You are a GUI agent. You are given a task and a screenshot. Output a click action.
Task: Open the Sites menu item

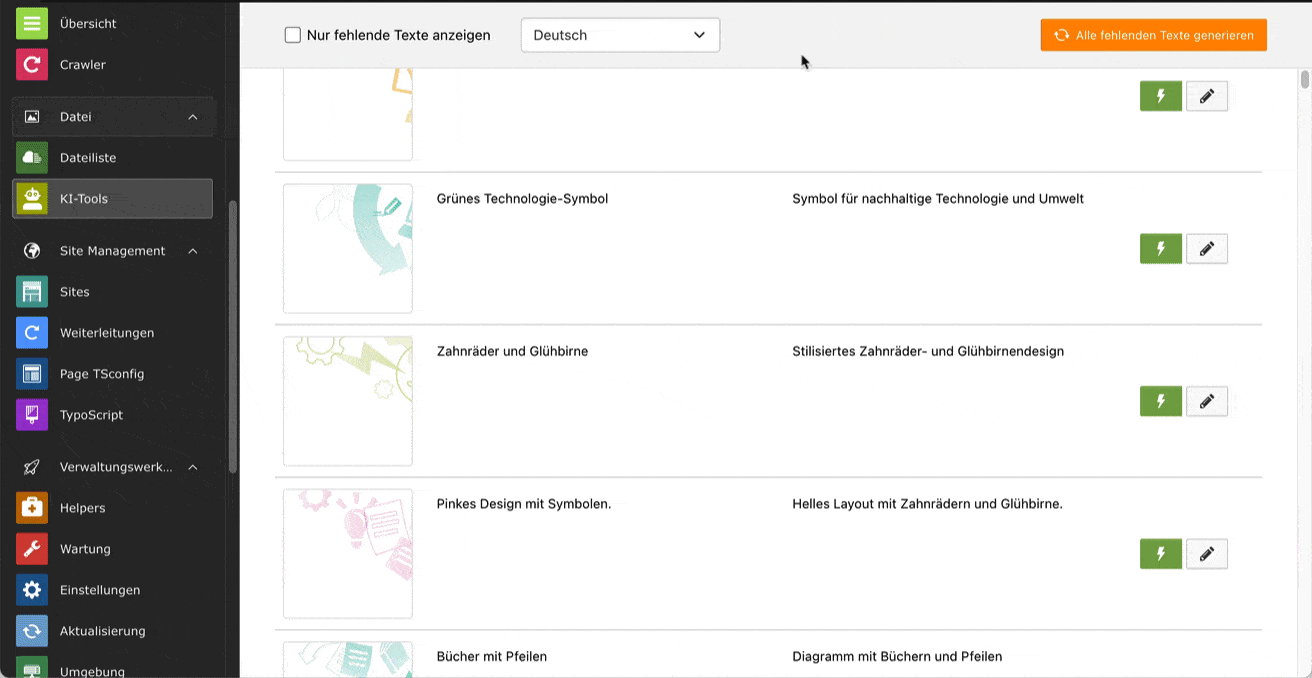click(x=75, y=292)
